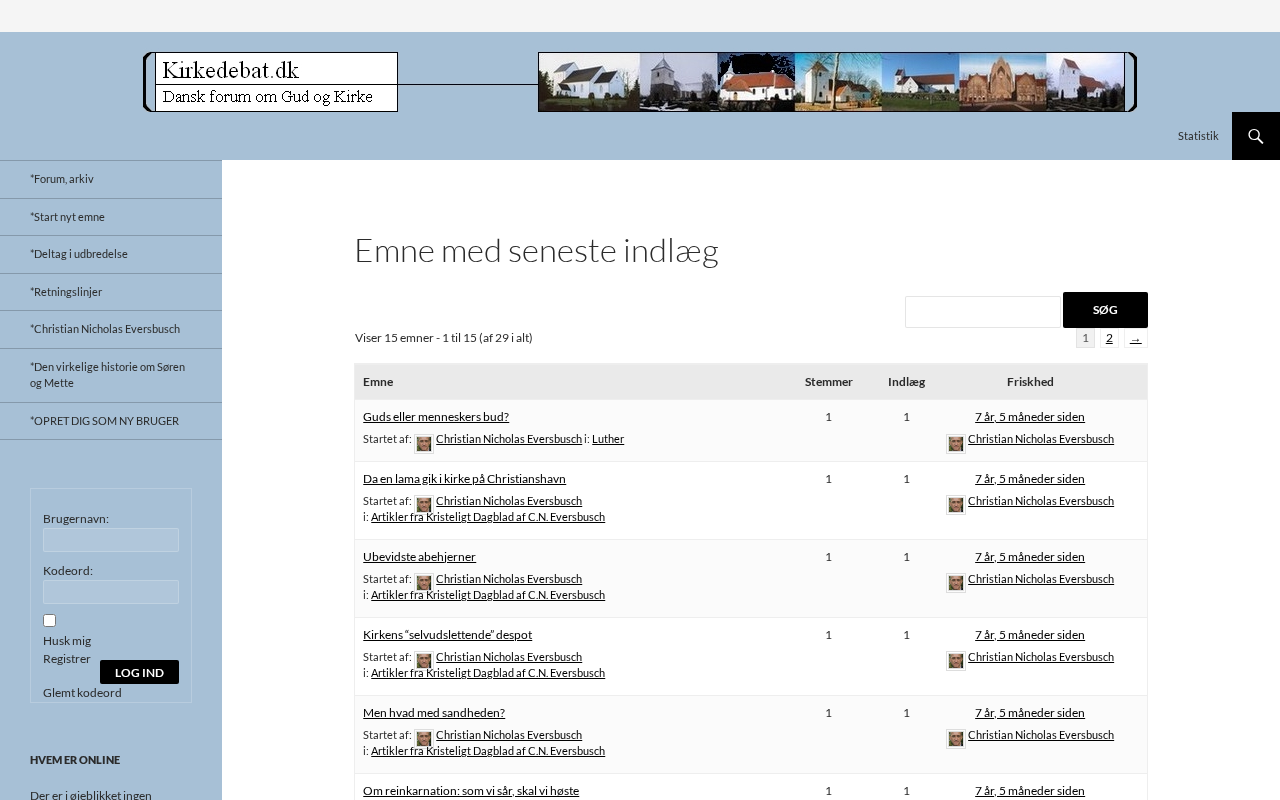Click starter avatar in Men hvad med sandheden row
This screenshot has height=800, width=1280.
pyautogui.click(x=424, y=740)
